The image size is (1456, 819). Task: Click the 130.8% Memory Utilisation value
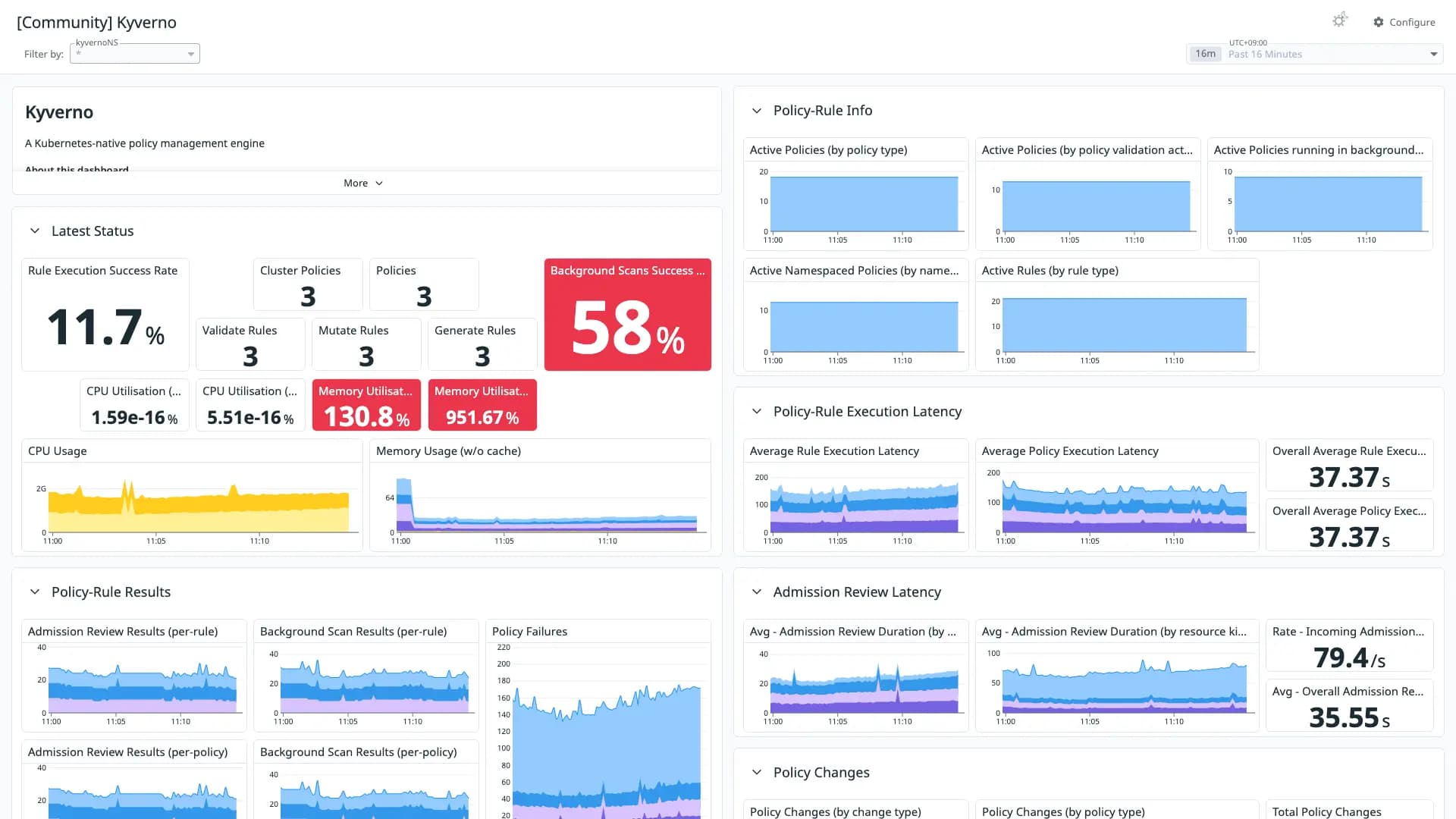coord(366,416)
